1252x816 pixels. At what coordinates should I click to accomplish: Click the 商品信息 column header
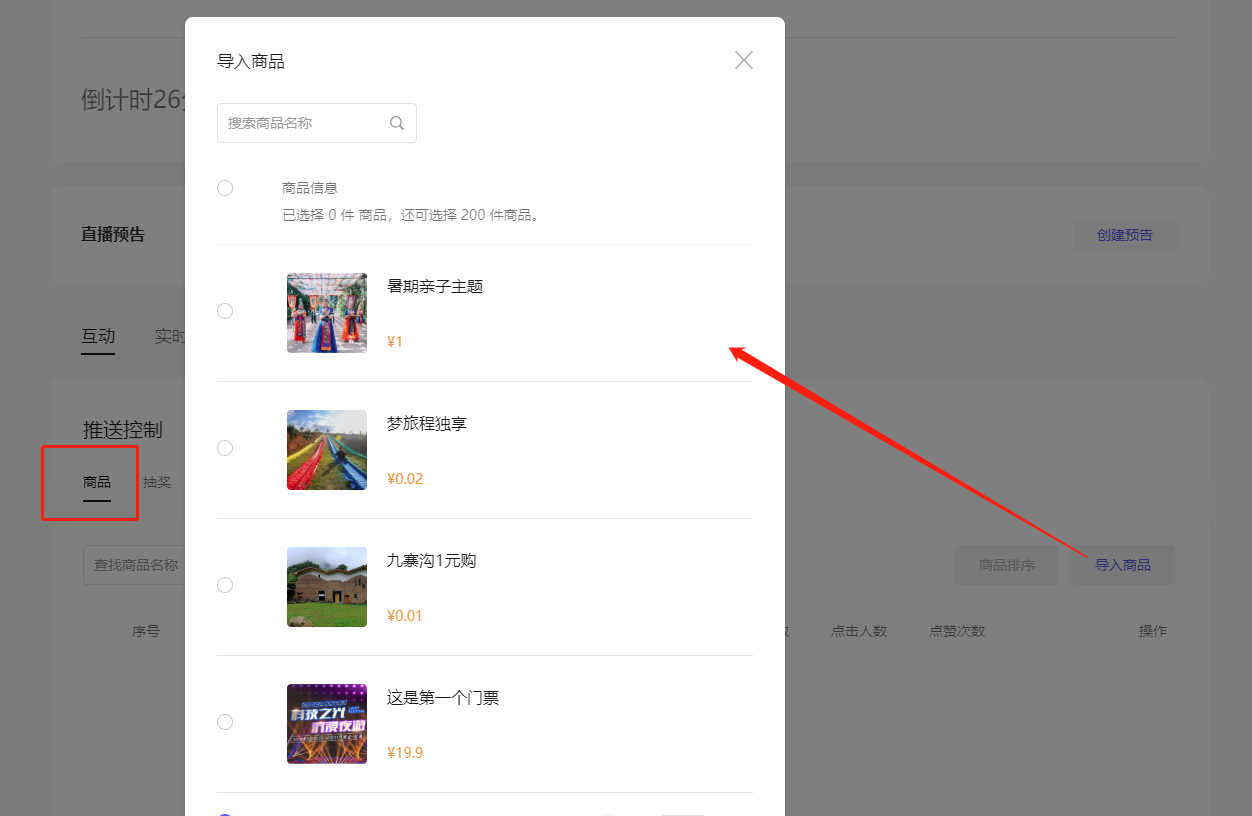click(310, 188)
